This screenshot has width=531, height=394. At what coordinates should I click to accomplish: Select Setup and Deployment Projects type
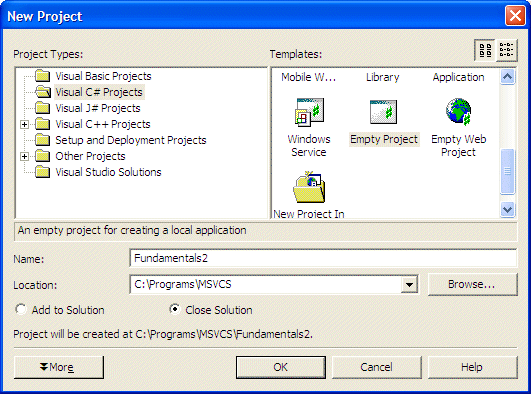click(x=131, y=140)
